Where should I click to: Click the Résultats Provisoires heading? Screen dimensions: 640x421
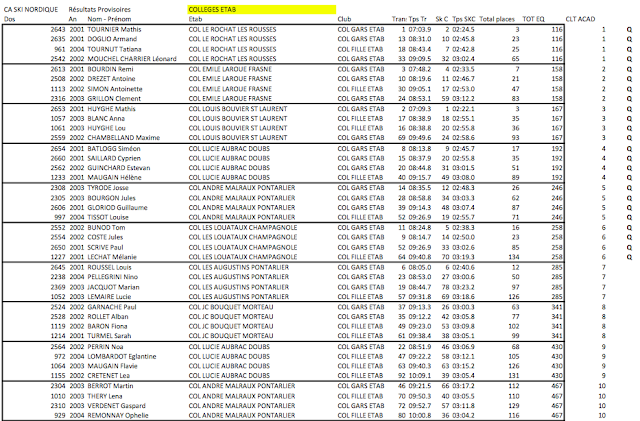point(100,9)
